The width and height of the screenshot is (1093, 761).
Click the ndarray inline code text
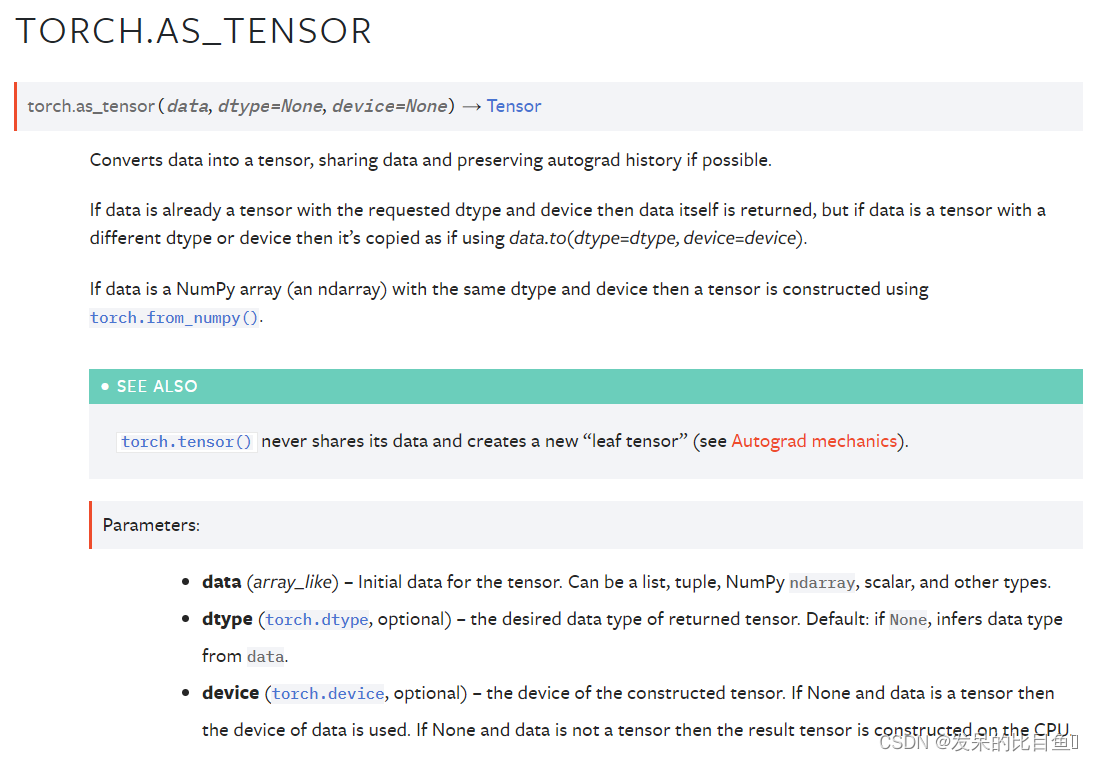(x=822, y=583)
